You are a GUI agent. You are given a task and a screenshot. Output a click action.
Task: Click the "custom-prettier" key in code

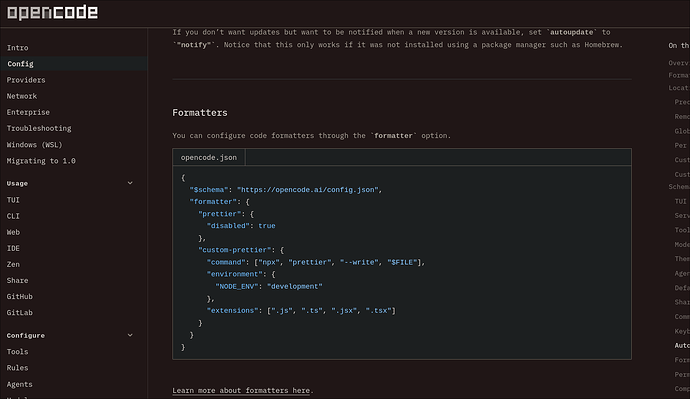235,250
